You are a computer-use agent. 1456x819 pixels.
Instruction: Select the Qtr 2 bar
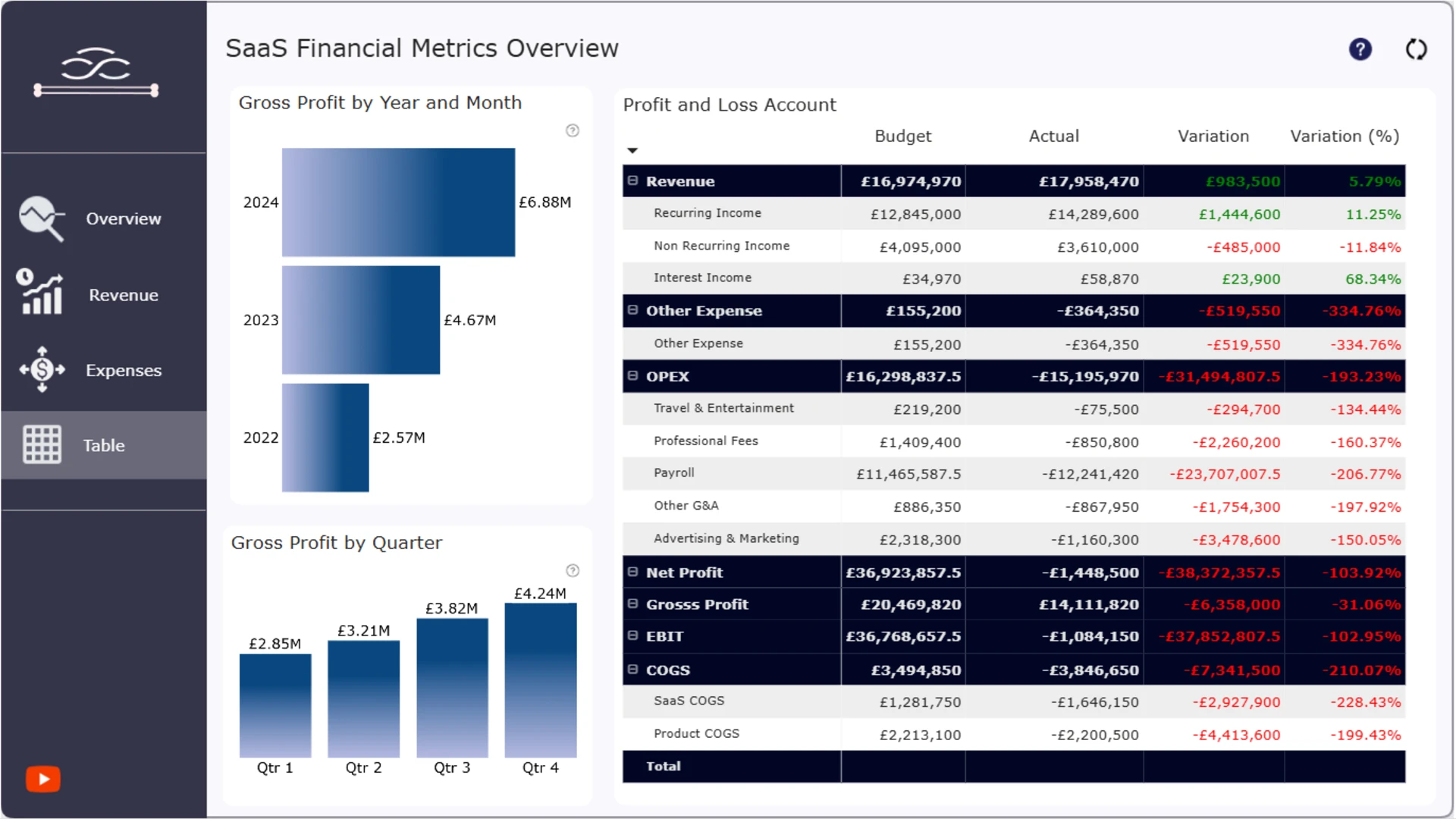coord(363,699)
